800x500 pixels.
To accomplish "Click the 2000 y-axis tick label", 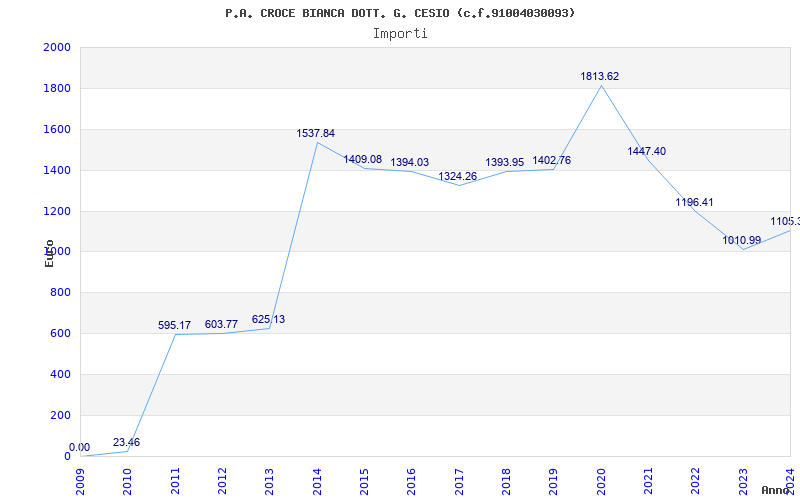I will point(57,47).
